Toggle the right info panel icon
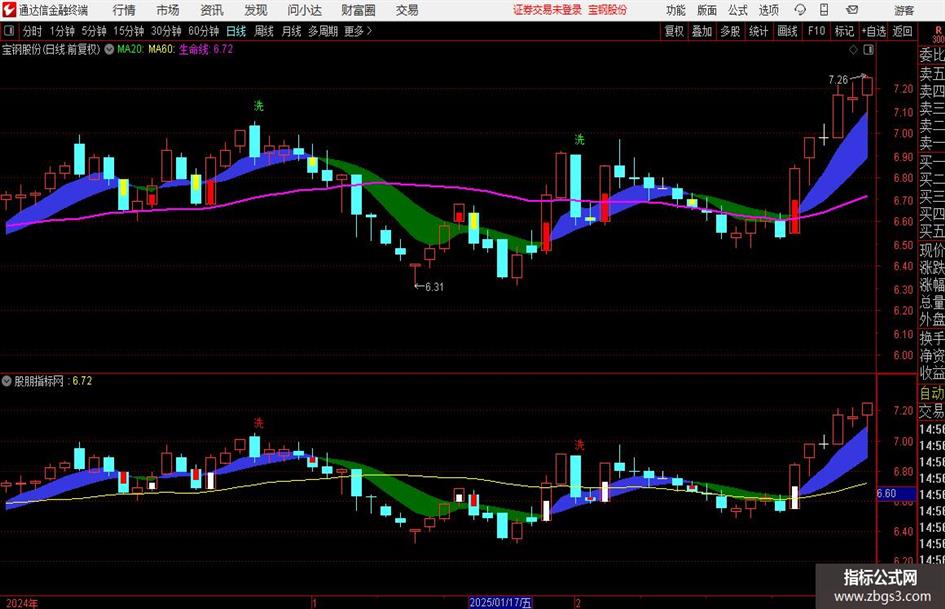Image resolution: width=945 pixels, height=609 pixels. 868,50
